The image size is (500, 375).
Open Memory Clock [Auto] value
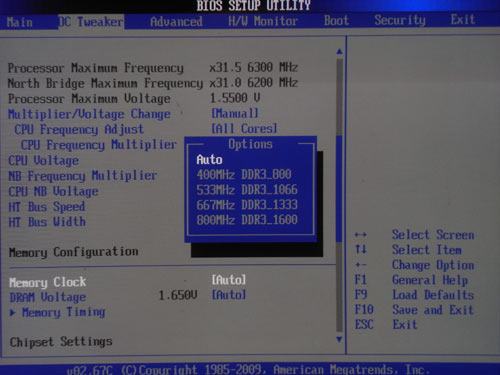pyautogui.click(x=229, y=280)
